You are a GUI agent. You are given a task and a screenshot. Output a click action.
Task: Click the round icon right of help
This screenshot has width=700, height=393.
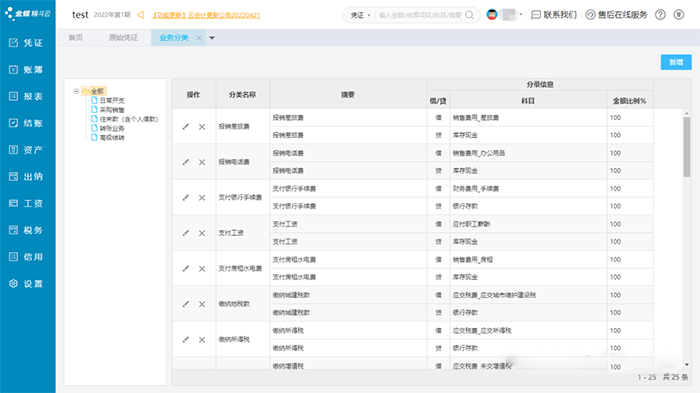pos(679,15)
